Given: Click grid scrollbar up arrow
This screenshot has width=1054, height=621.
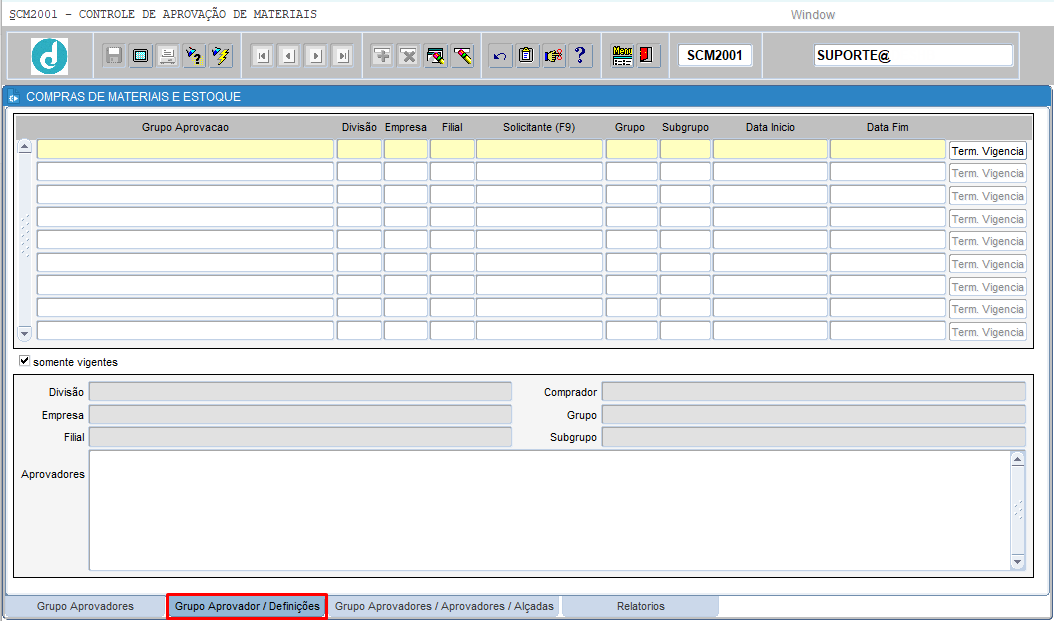Looking at the screenshot, I should [24, 147].
